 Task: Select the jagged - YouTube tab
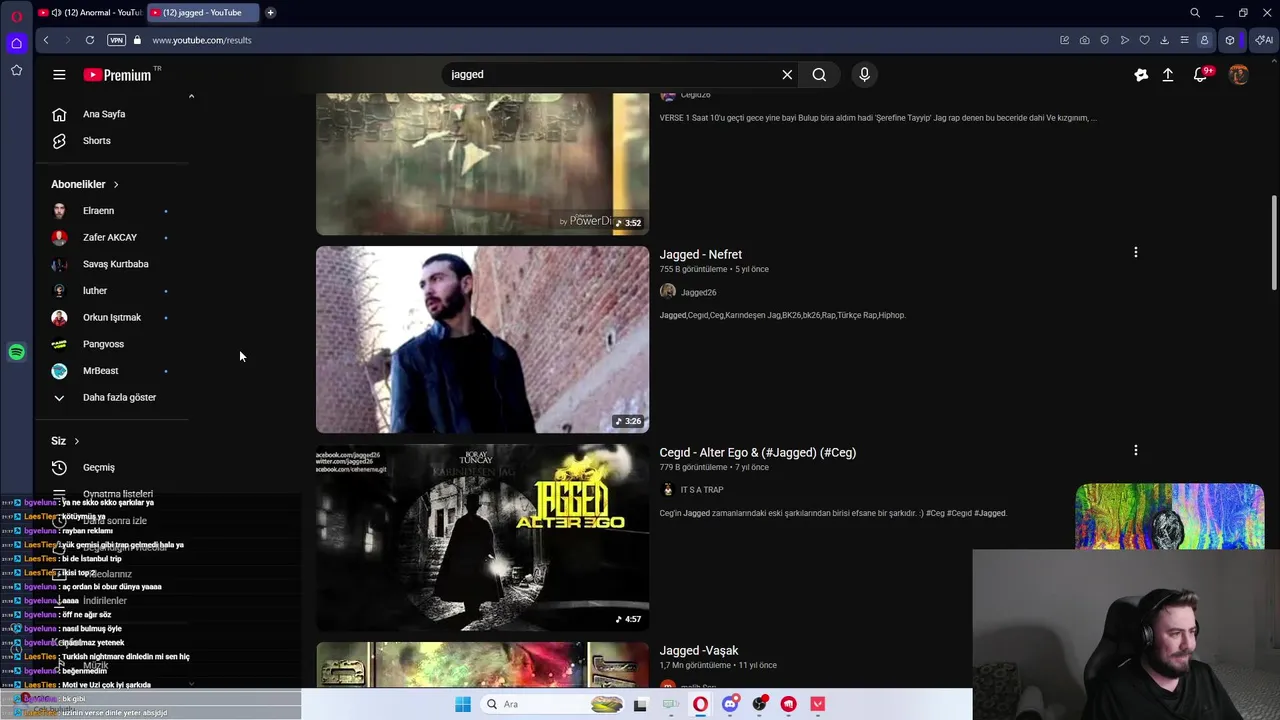click(203, 13)
